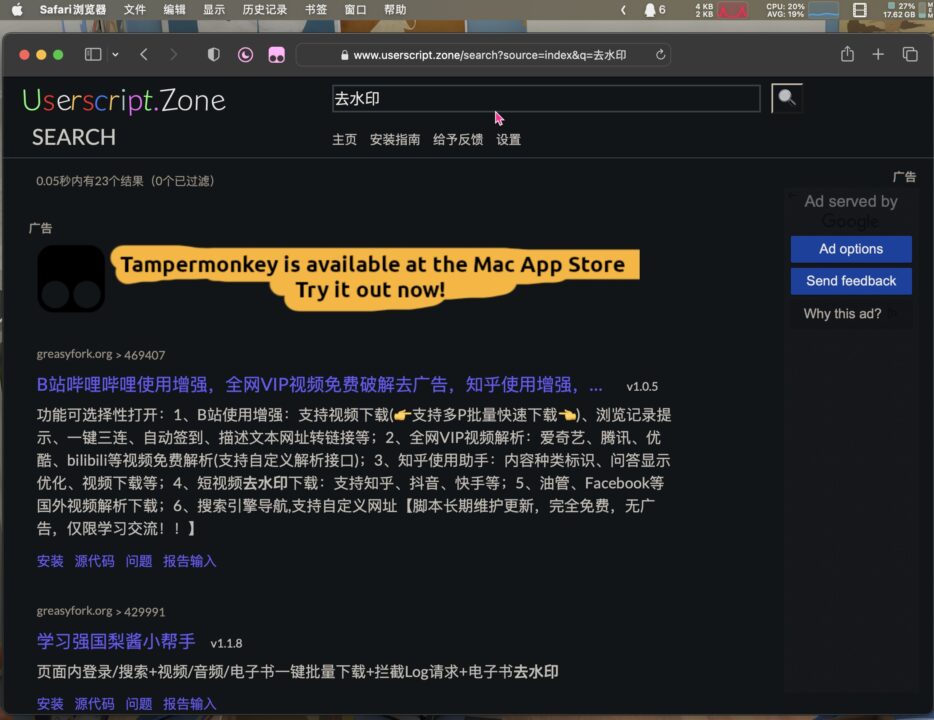934x720 pixels.
Task: Open the chevron dropdown beside the sidebar icon
Action: tap(117, 55)
